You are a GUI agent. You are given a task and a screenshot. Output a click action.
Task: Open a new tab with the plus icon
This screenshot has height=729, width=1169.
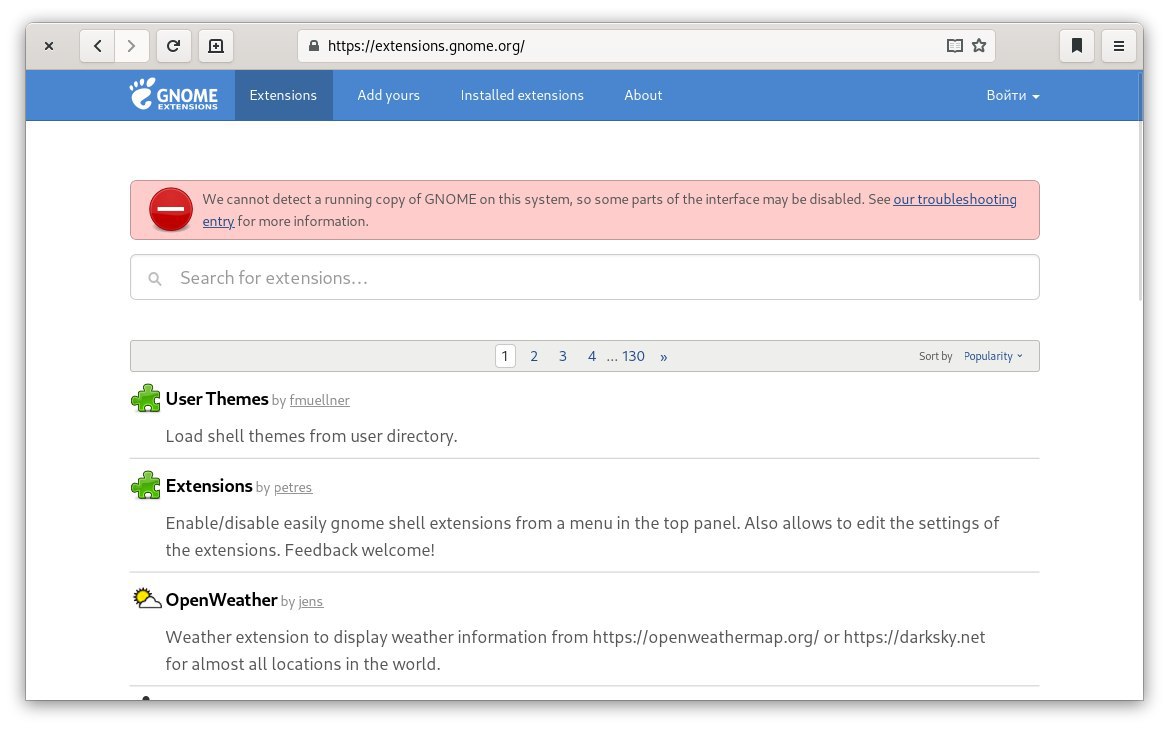(x=215, y=46)
